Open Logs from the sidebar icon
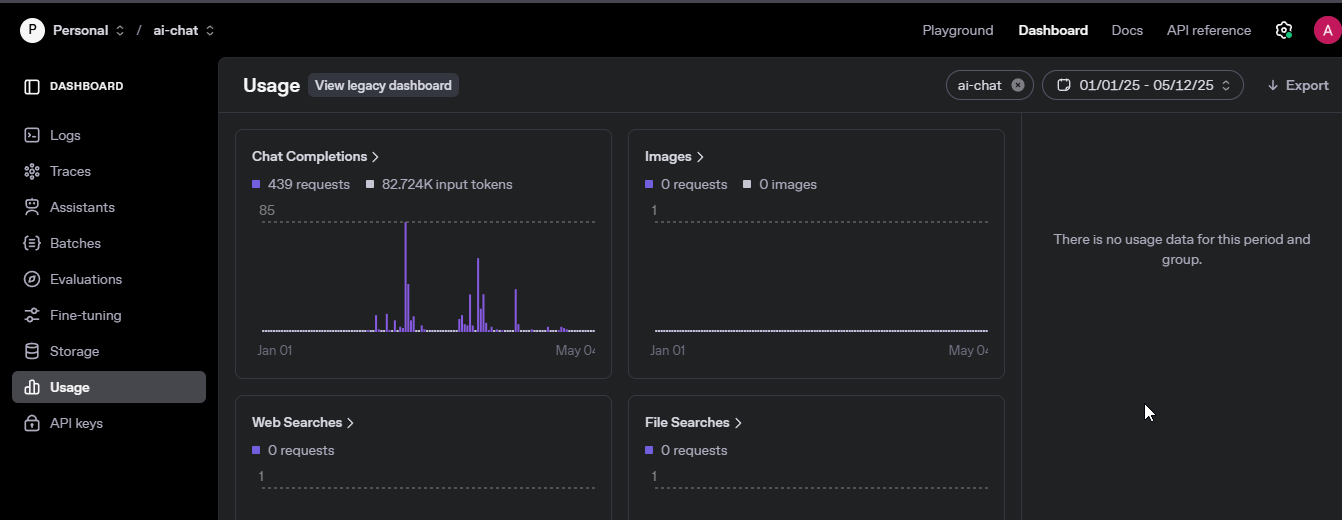Image resolution: width=1342 pixels, height=520 pixels. [32, 135]
